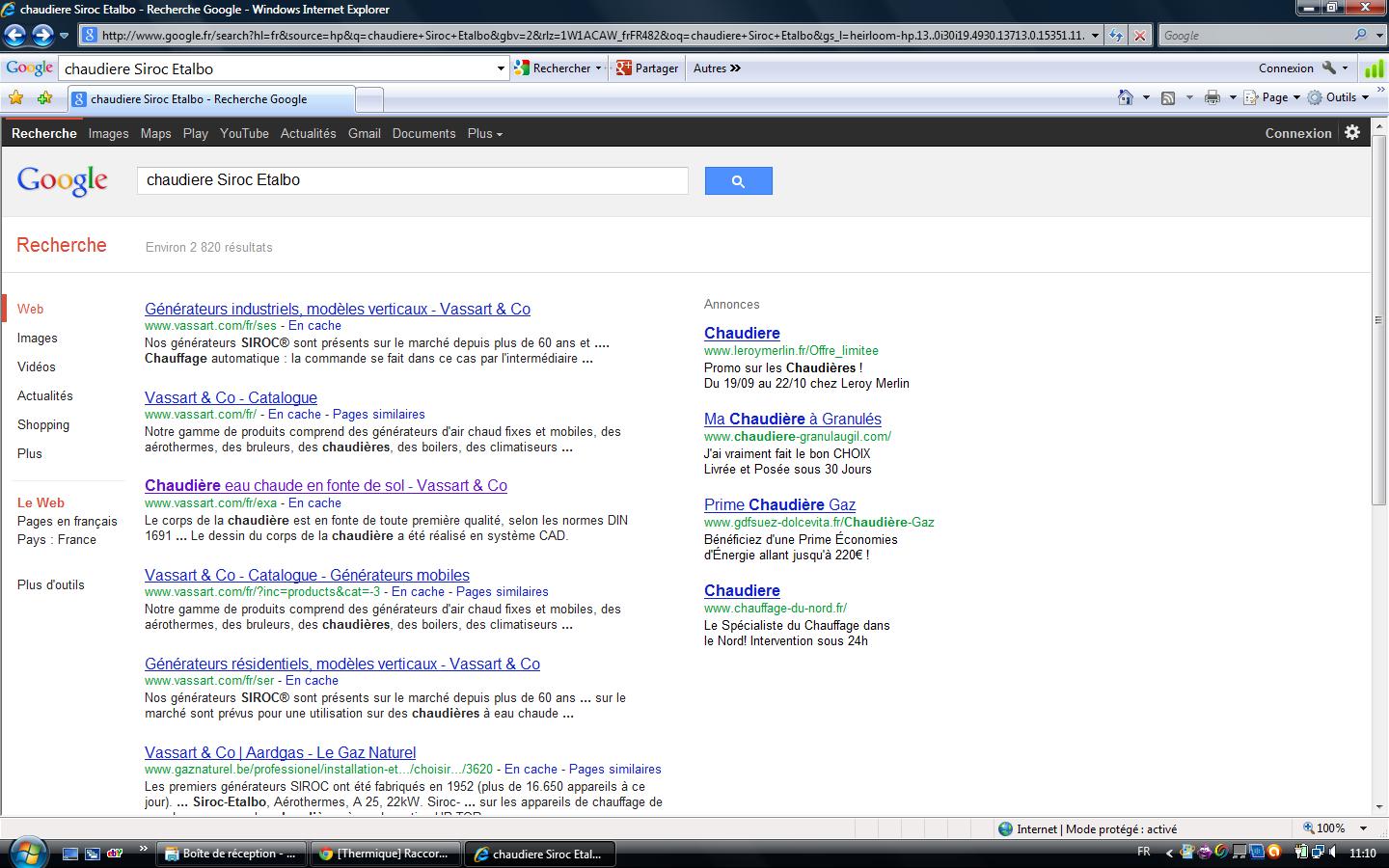The height and width of the screenshot is (868, 1389).
Task: Open the 'Ma Chaudière à Granulés' ad
Action: pyautogui.click(x=793, y=420)
